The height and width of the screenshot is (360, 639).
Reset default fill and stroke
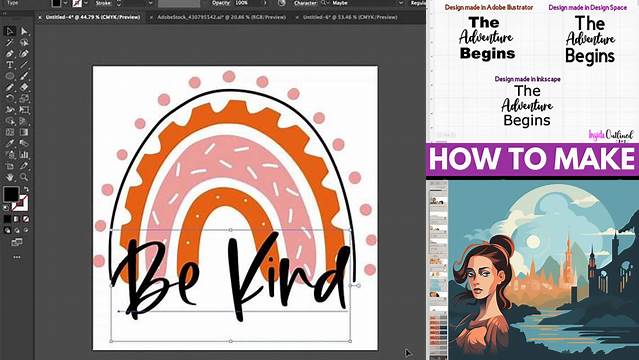click(x=6, y=208)
